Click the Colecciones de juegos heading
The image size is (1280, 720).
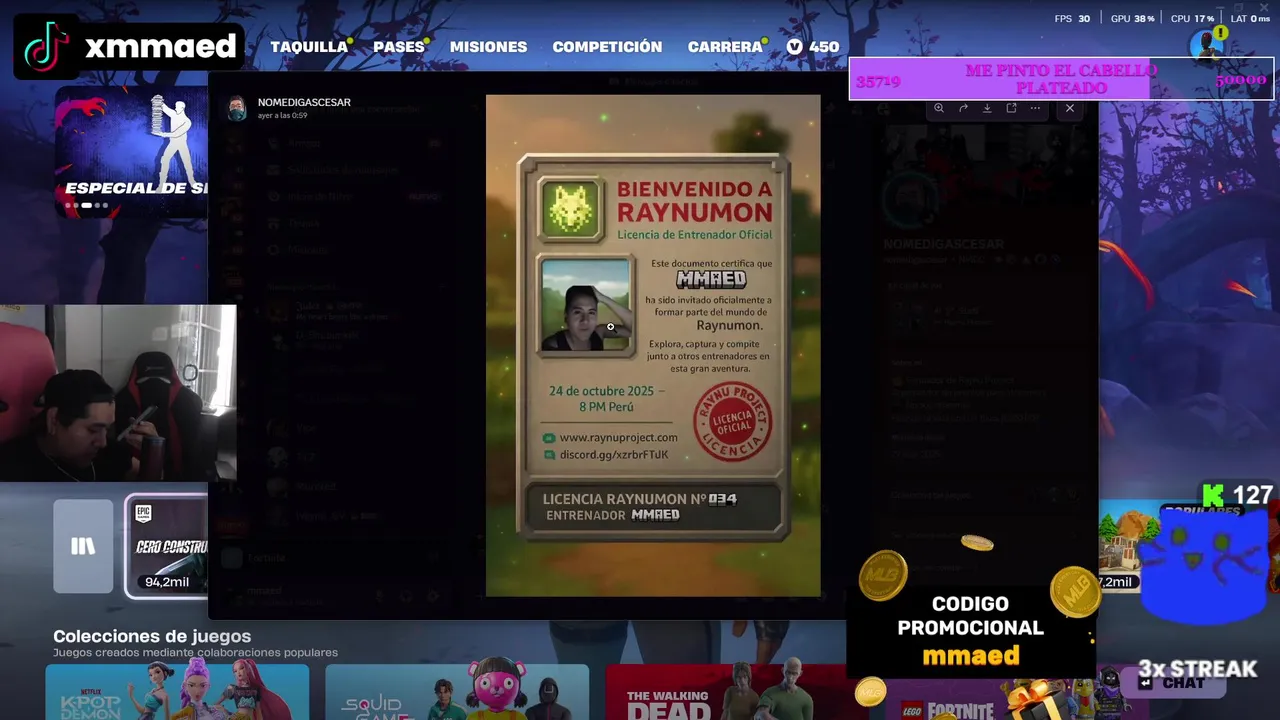click(152, 636)
